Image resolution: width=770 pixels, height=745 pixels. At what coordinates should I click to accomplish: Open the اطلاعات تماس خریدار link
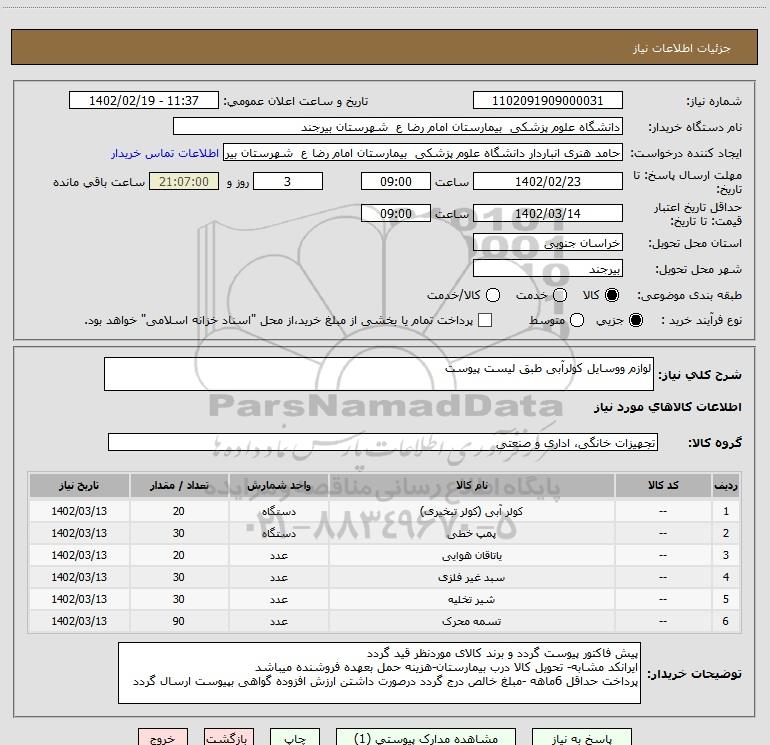click(165, 153)
